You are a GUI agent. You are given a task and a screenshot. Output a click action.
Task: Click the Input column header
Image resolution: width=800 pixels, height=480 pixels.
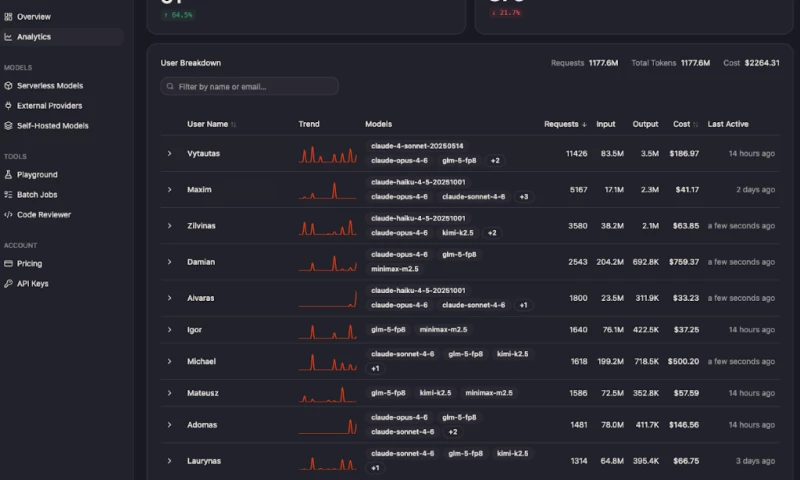(606, 124)
